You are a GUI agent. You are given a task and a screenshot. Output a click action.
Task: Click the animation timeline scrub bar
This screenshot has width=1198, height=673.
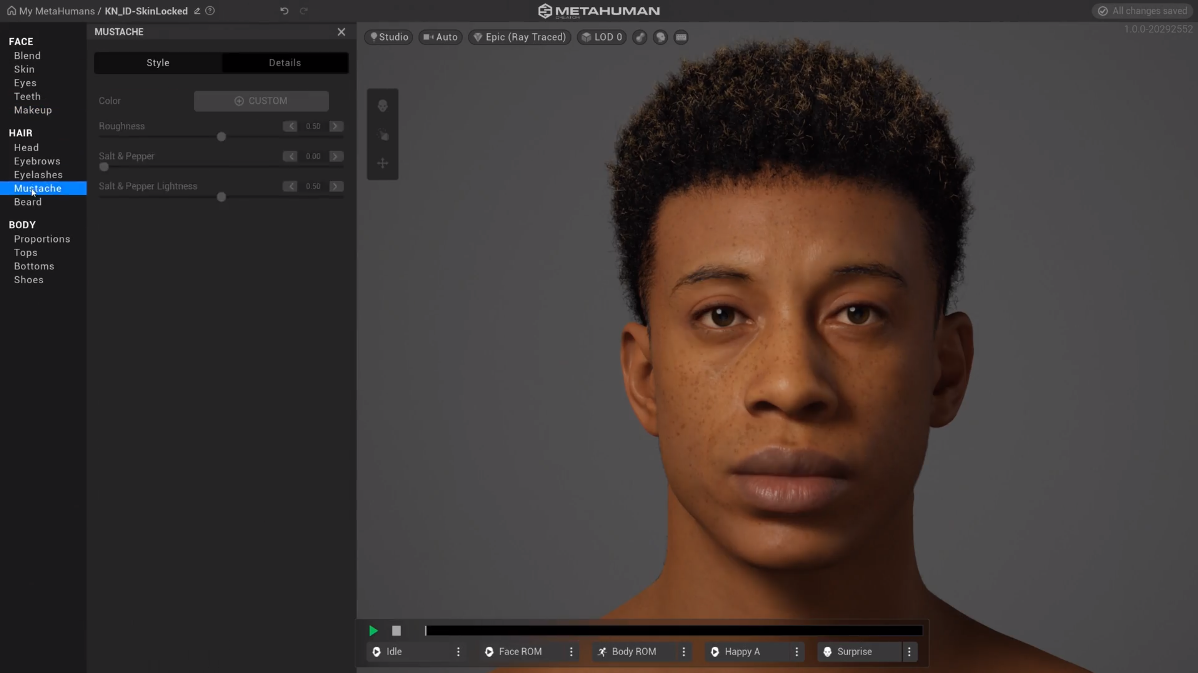(674, 630)
